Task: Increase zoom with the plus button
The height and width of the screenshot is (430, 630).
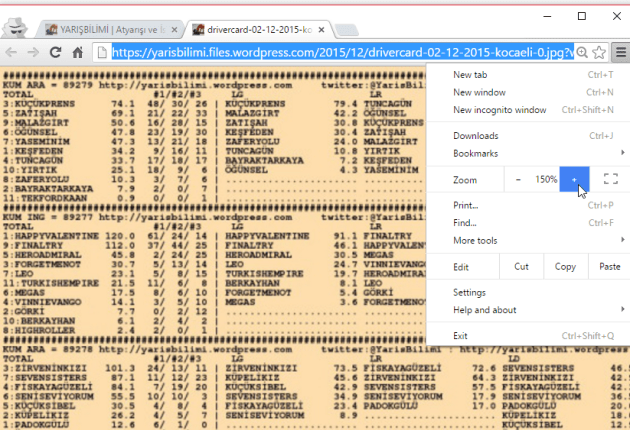Action: click(x=575, y=179)
